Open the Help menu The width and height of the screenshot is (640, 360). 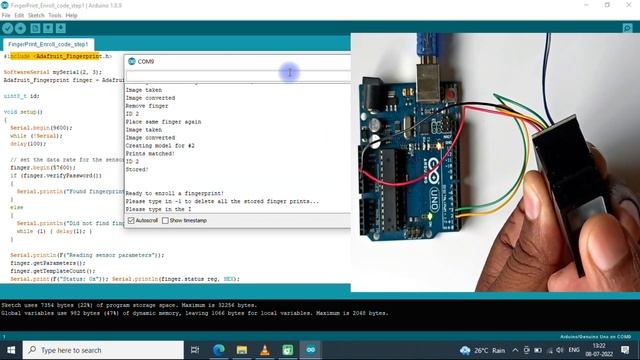click(x=71, y=16)
